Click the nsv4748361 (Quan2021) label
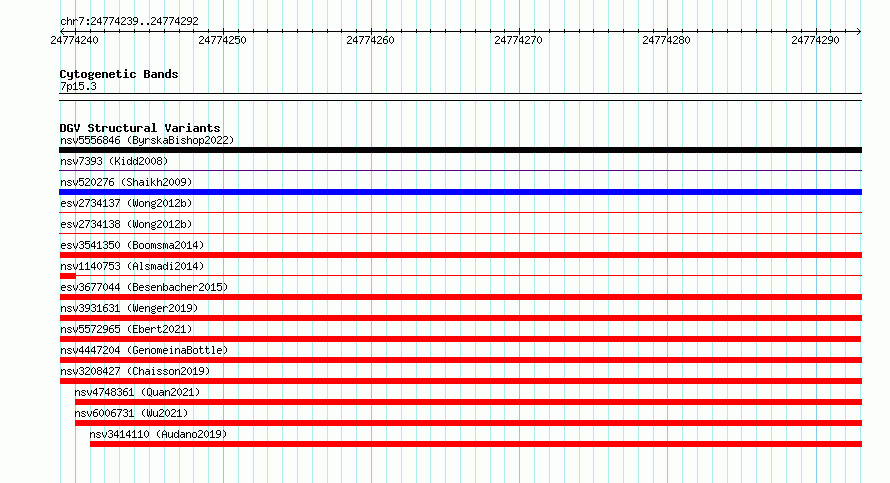The width and height of the screenshot is (890, 483). point(137,392)
